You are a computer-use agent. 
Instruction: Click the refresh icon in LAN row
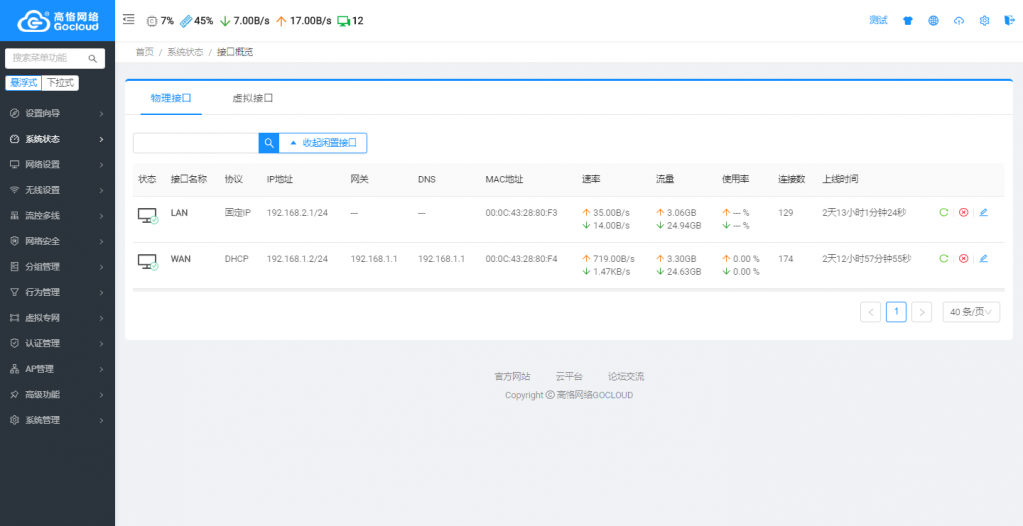tap(943, 212)
